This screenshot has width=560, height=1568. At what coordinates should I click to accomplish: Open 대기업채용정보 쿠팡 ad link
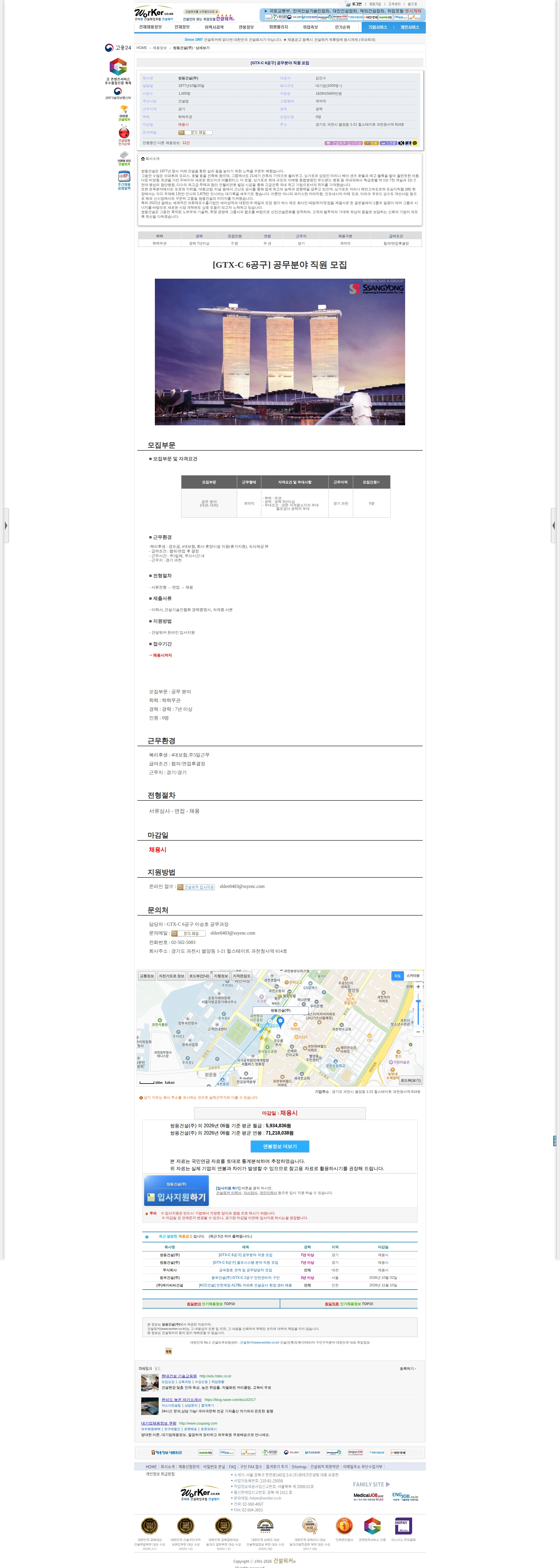[x=158, y=1423]
